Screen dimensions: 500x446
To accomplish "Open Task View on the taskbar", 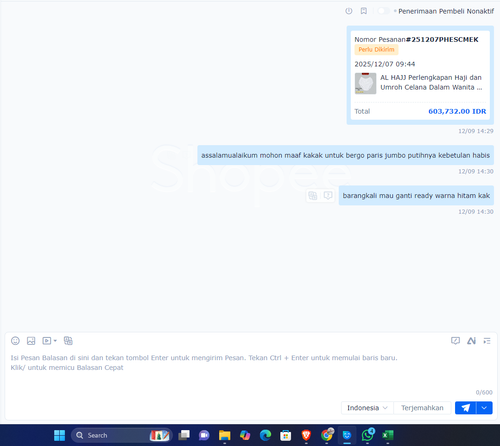I will [x=184, y=435].
